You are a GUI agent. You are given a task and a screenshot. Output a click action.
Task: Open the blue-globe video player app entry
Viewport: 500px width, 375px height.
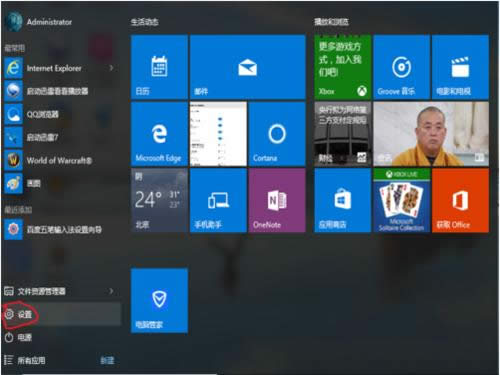click(x=62, y=91)
